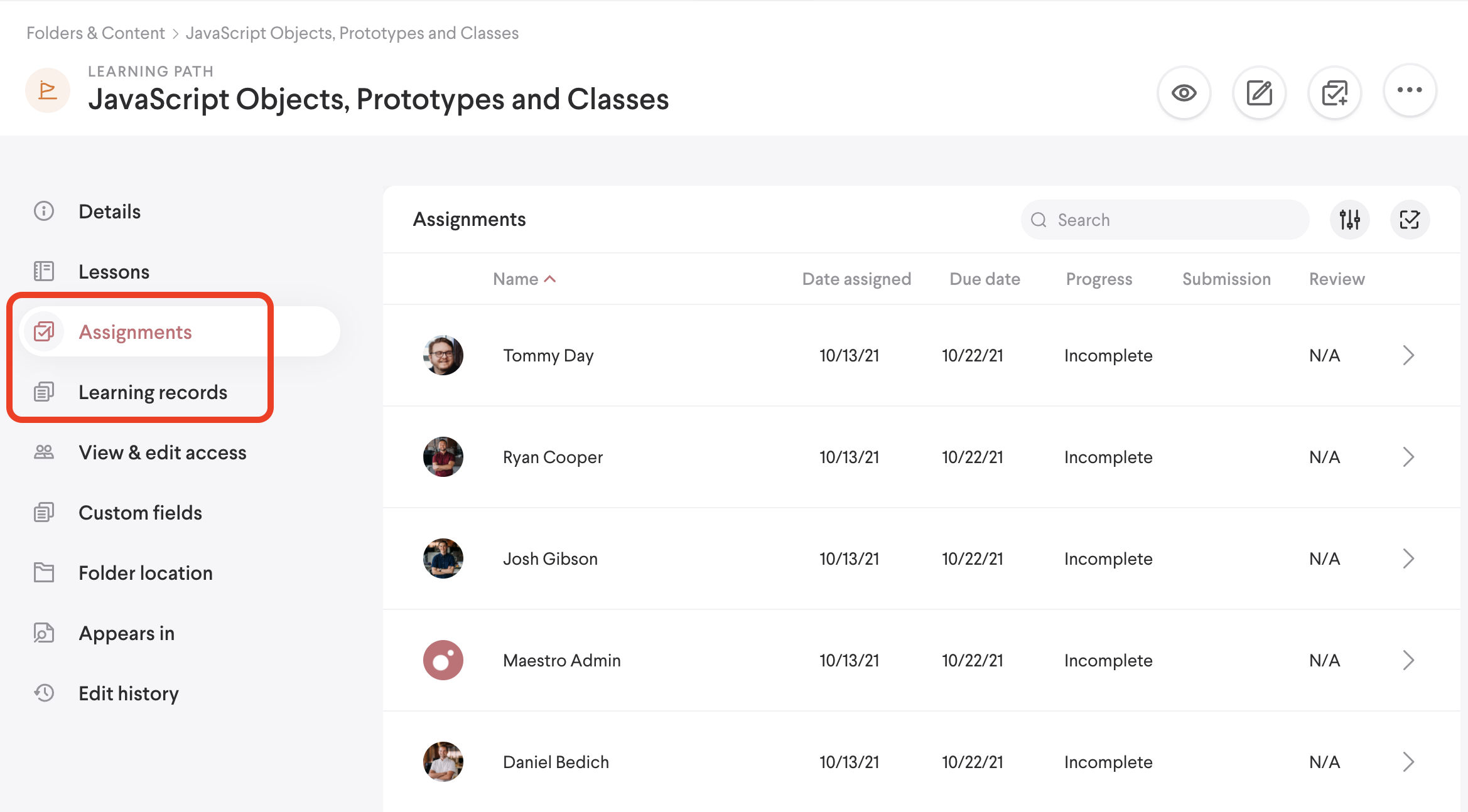The height and width of the screenshot is (812, 1468).
Task: Expand Maestro Admin's row chevron
Action: 1408,660
